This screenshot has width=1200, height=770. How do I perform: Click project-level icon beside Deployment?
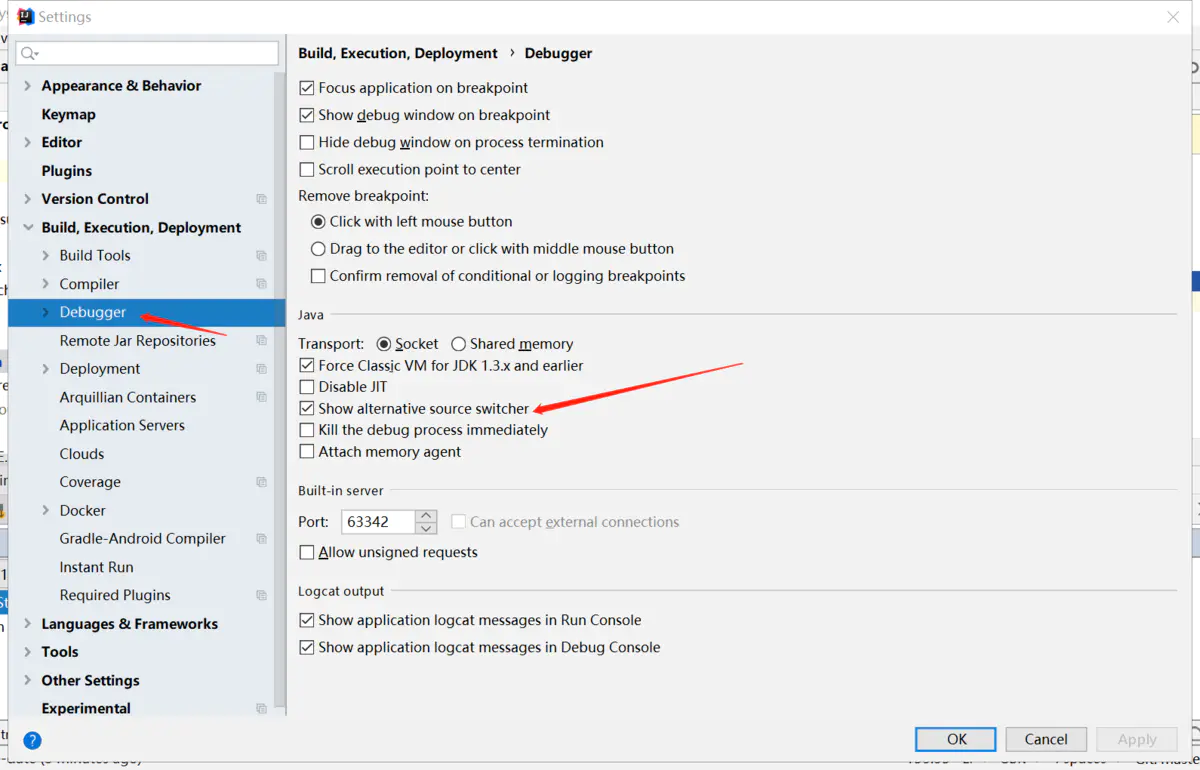[x=262, y=369]
